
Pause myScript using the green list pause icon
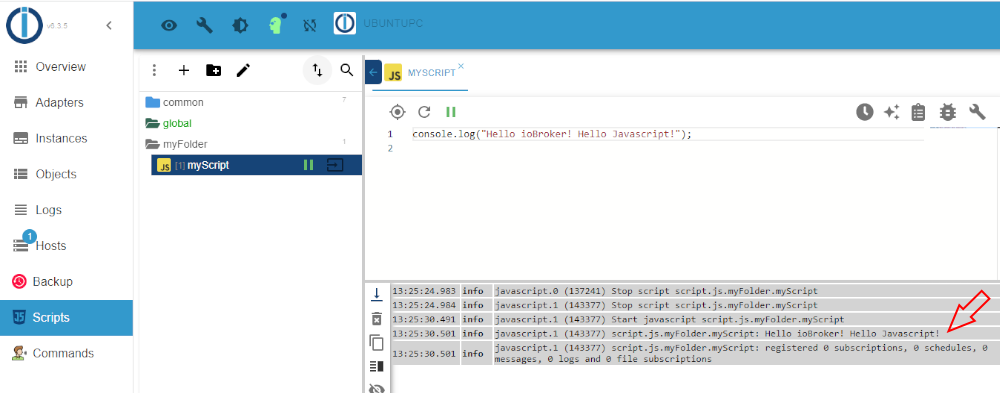pos(309,165)
